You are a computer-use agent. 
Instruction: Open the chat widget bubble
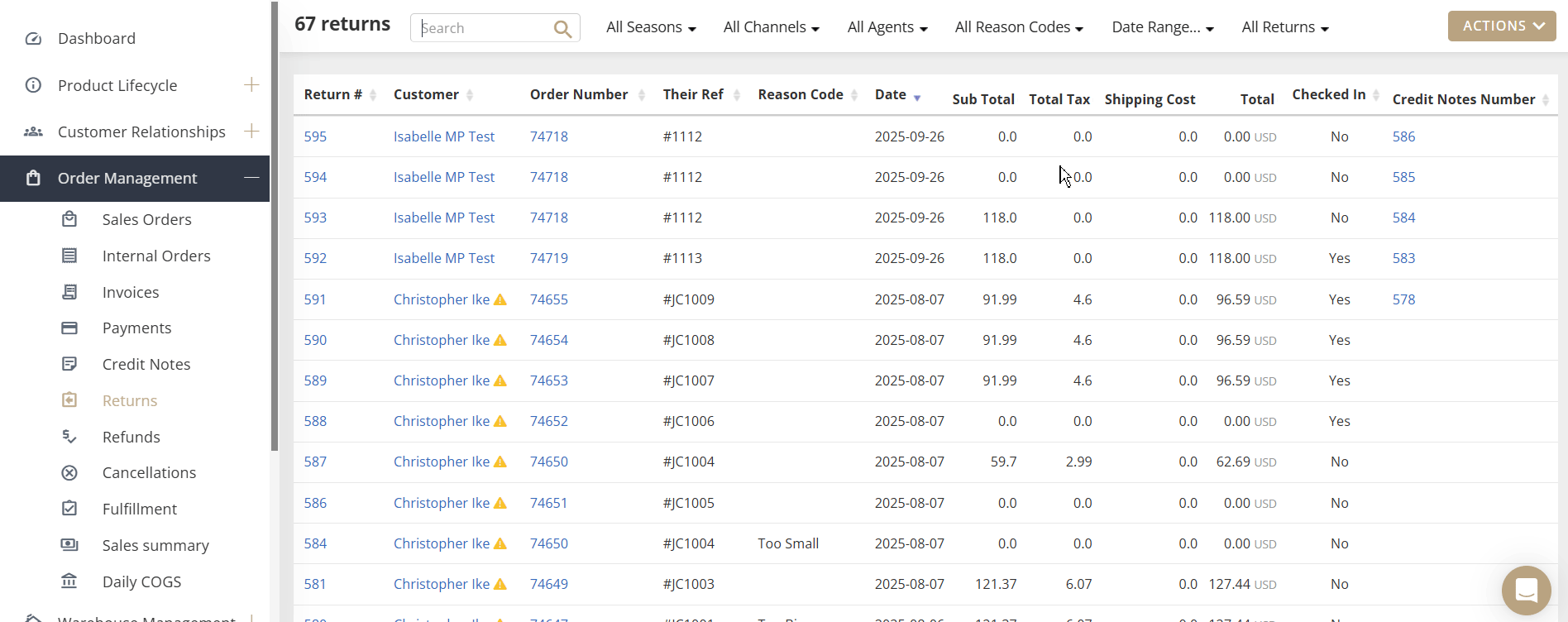[x=1526, y=590]
